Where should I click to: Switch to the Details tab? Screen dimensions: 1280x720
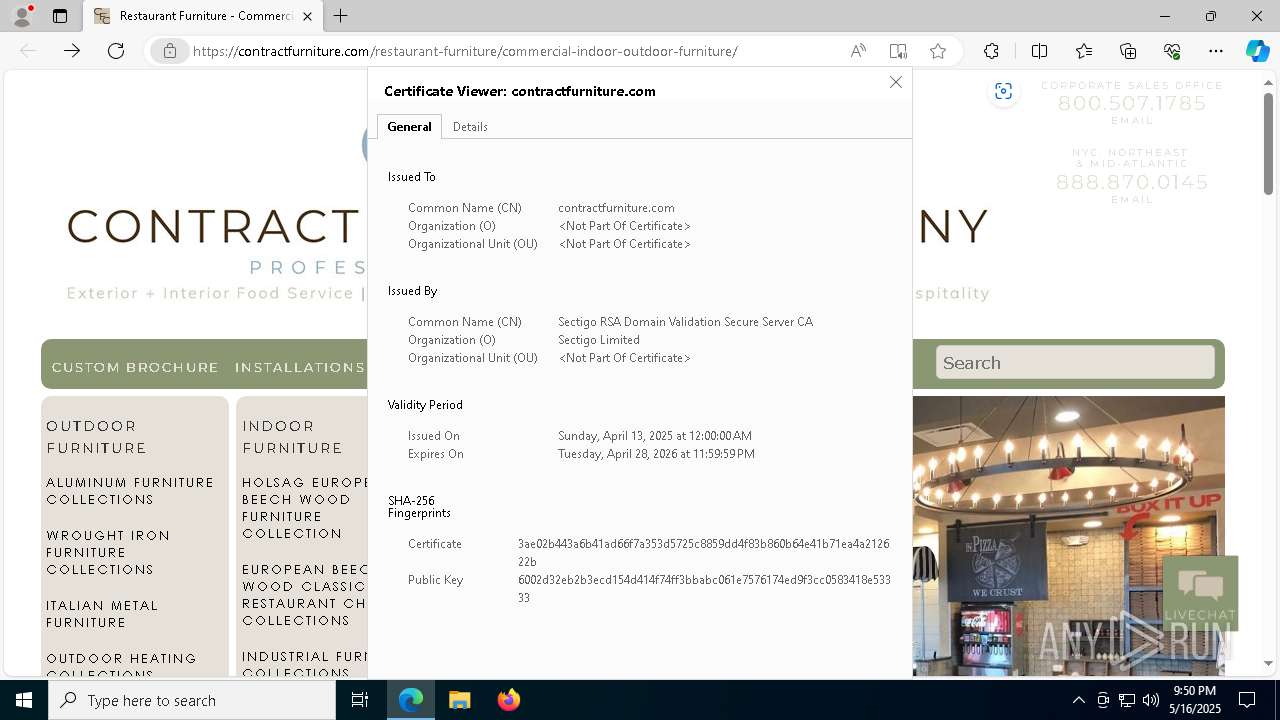pyautogui.click(x=470, y=127)
